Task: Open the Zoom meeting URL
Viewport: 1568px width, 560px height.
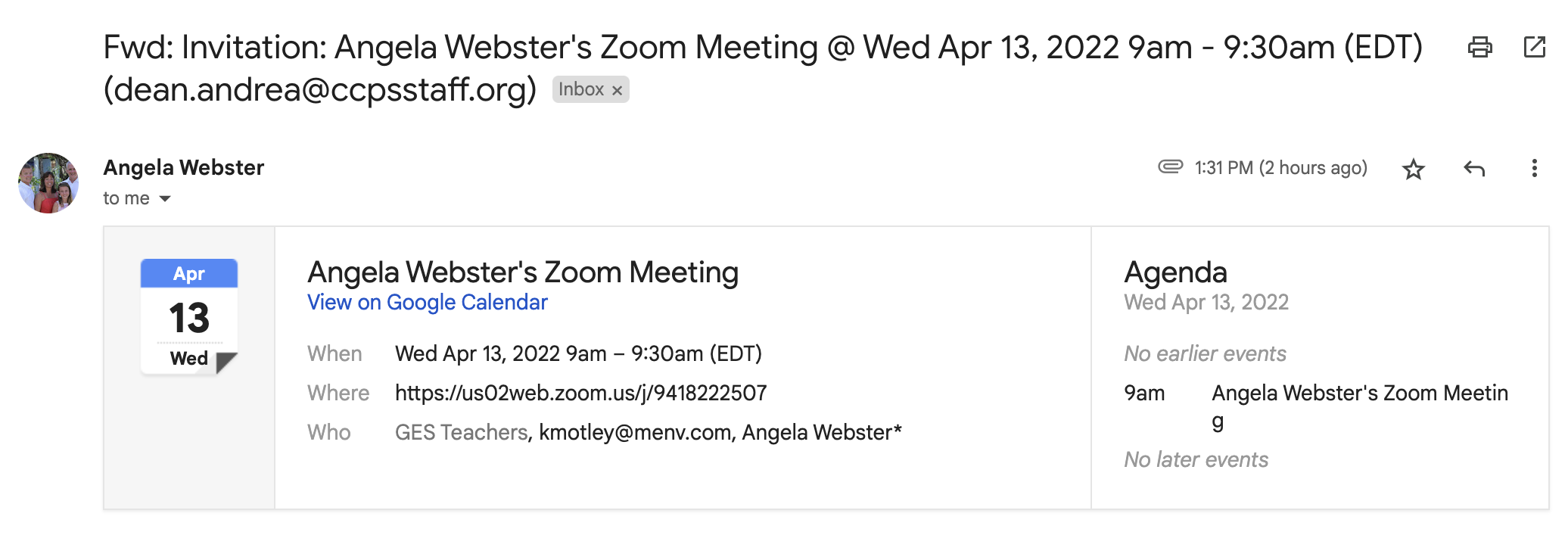Action: [x=580, y=393]
